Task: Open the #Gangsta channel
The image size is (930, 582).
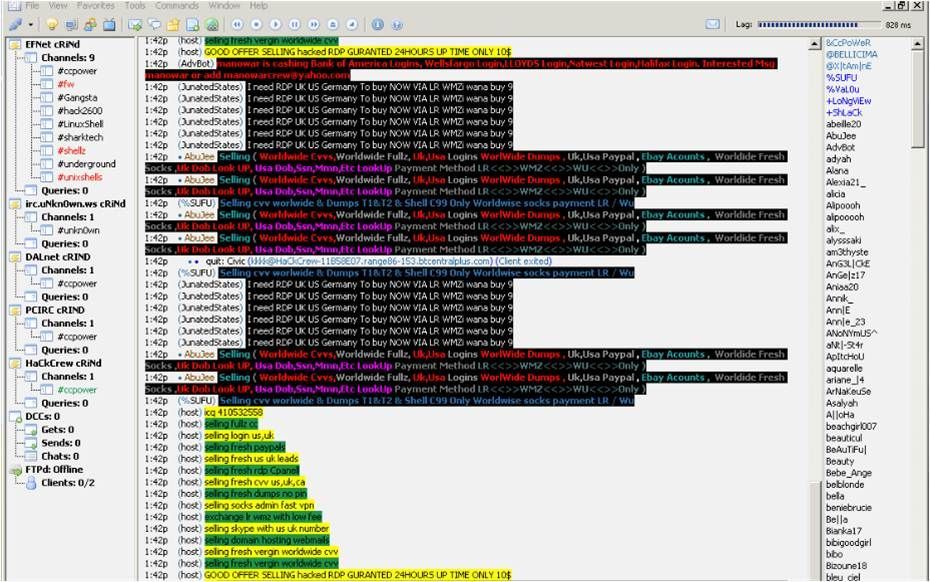Action: tap(77, 97)
